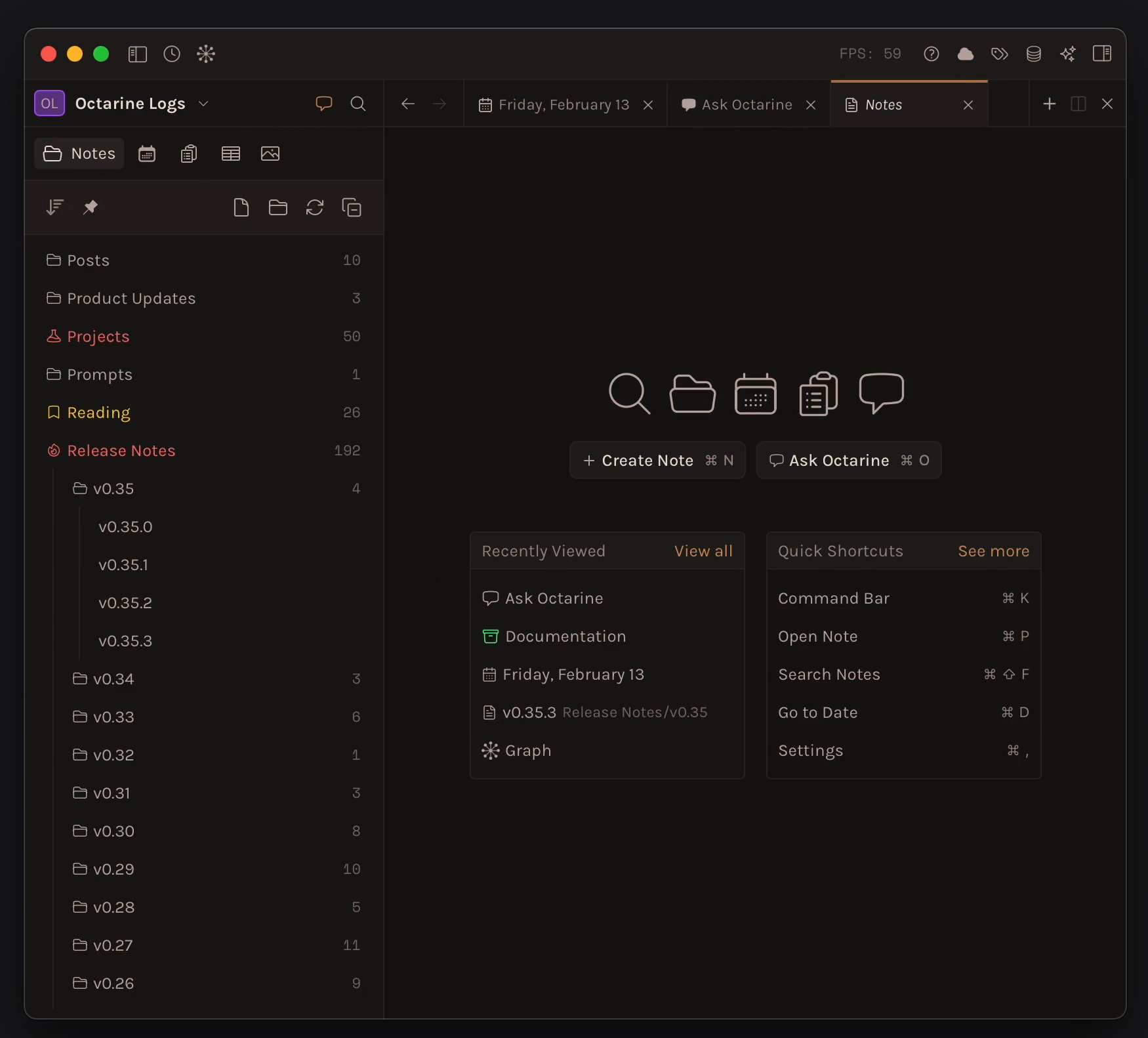Image resolution: width=1148 pixels, height=1038 pixels.
Task: Select the Notes tab in tab bar
Action: coord(910,105)
